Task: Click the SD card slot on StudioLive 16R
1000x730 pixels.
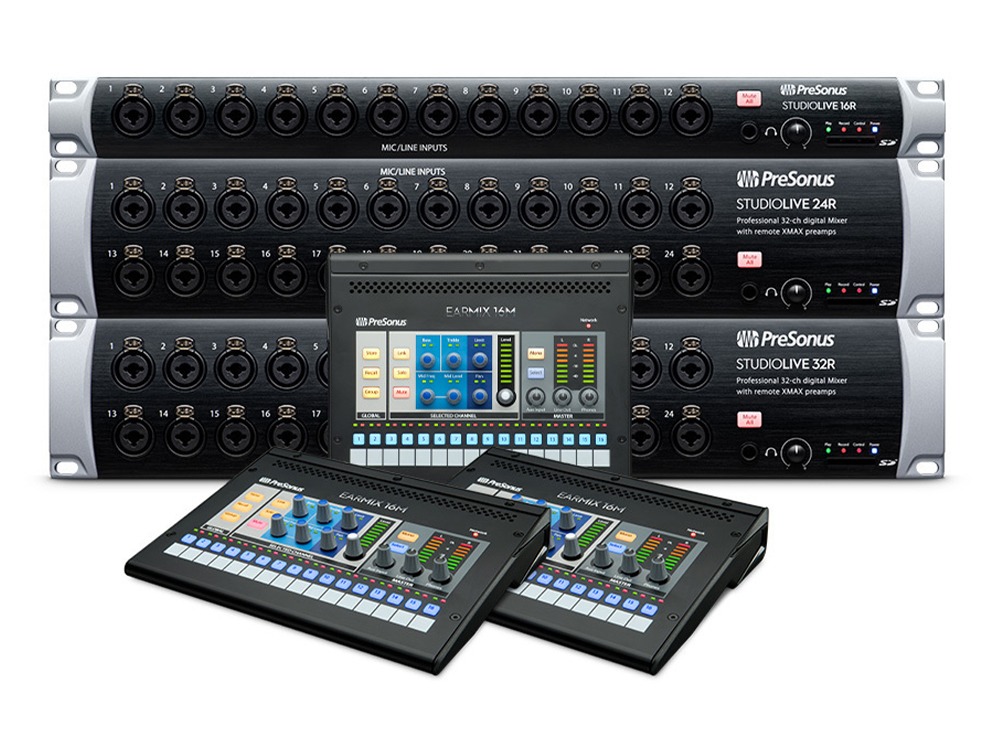Action: (852, 142)
